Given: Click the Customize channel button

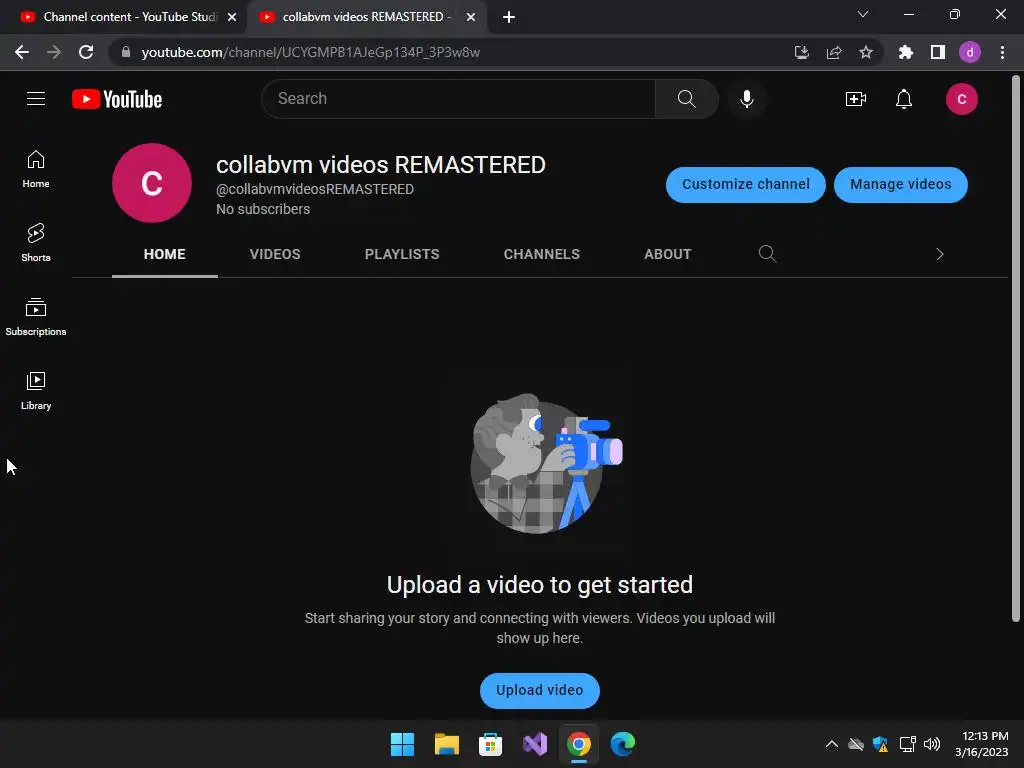Looking at the screenshot, I should click(746, 185).
